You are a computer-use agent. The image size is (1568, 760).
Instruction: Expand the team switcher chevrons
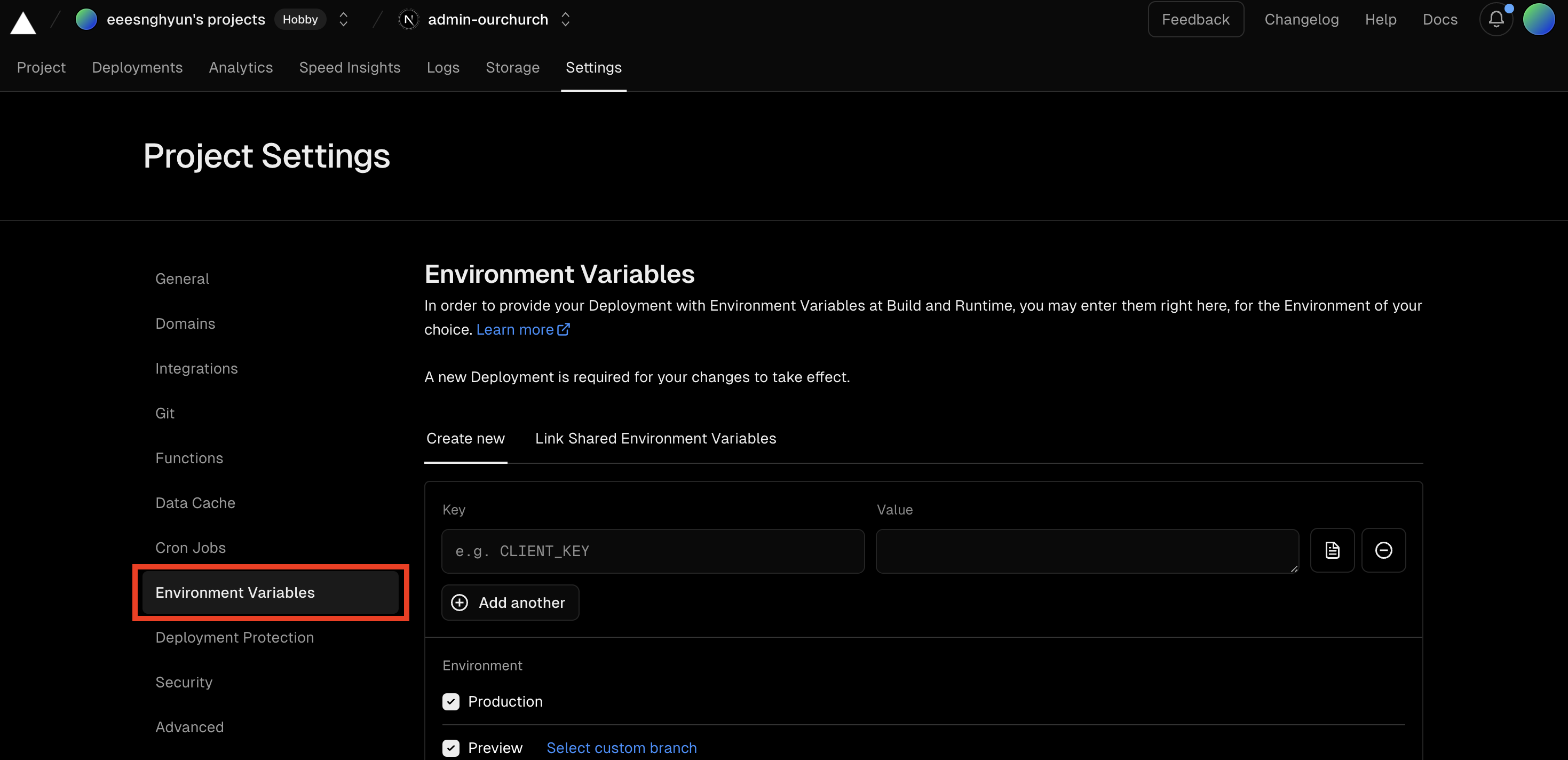[343, 19]
